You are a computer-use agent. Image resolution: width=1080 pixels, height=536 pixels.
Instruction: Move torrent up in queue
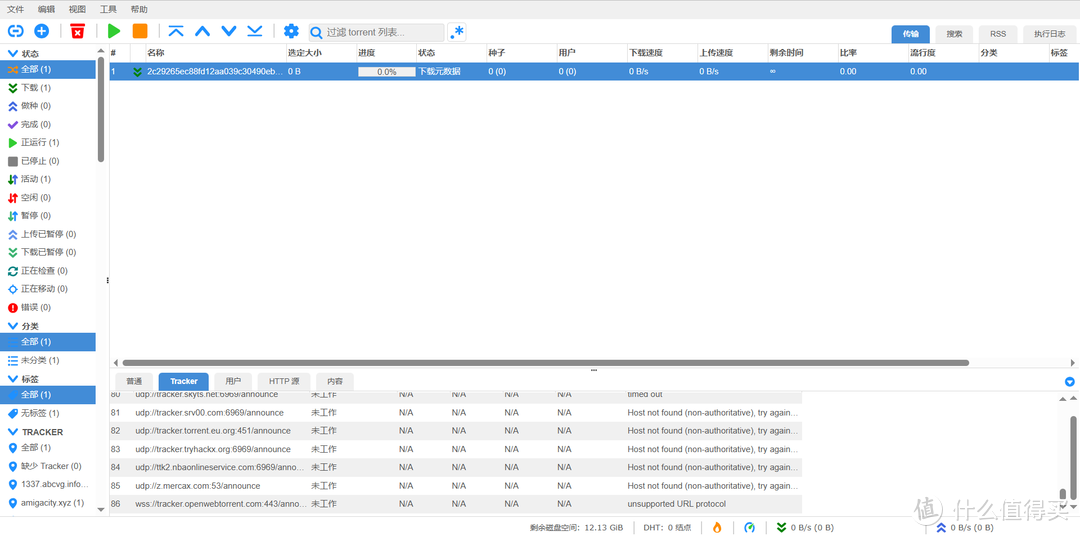pos(202,31)
